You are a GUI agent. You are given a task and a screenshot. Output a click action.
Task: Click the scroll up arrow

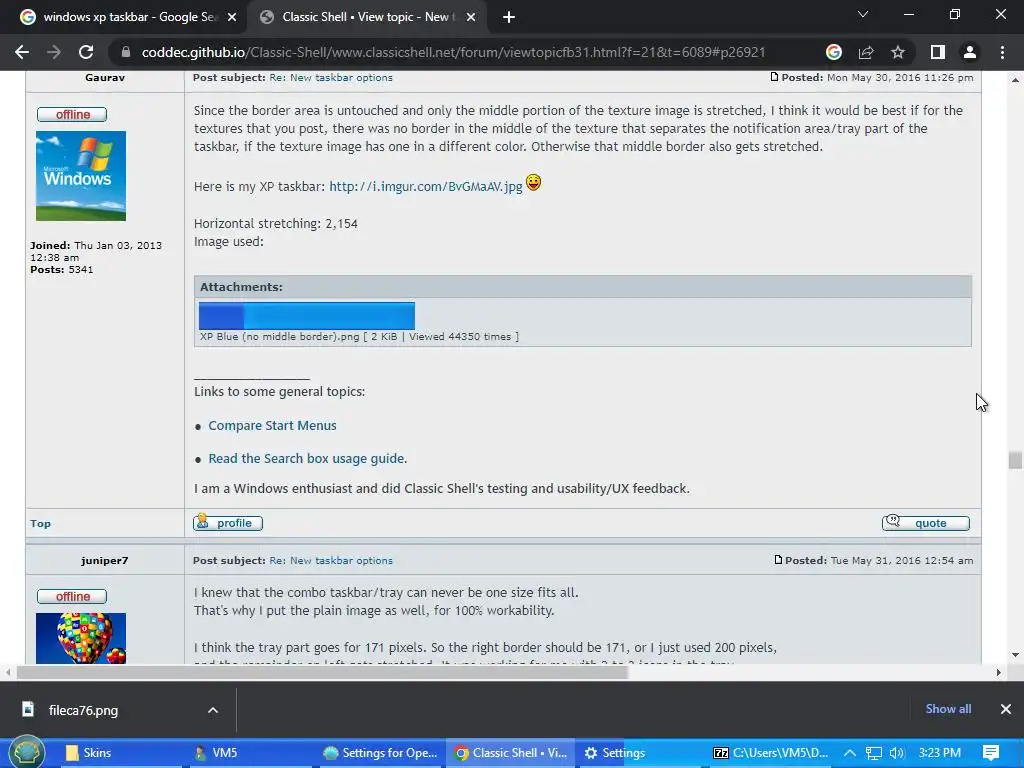pyautogui.click(x=1015, y=80)
